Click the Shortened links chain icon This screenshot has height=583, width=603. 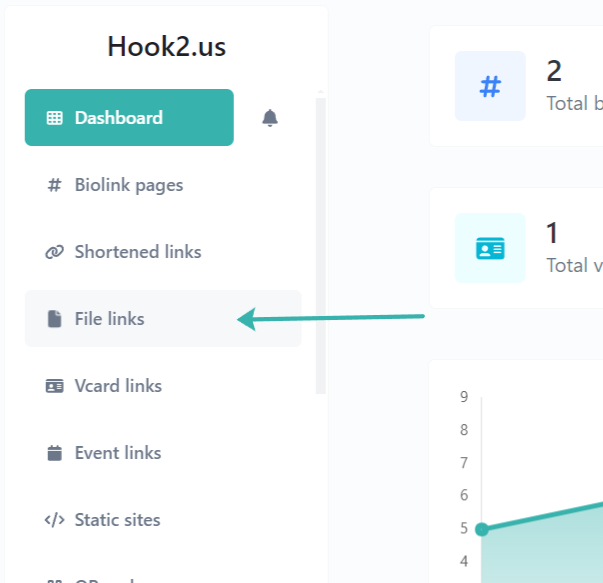[54, 252]
